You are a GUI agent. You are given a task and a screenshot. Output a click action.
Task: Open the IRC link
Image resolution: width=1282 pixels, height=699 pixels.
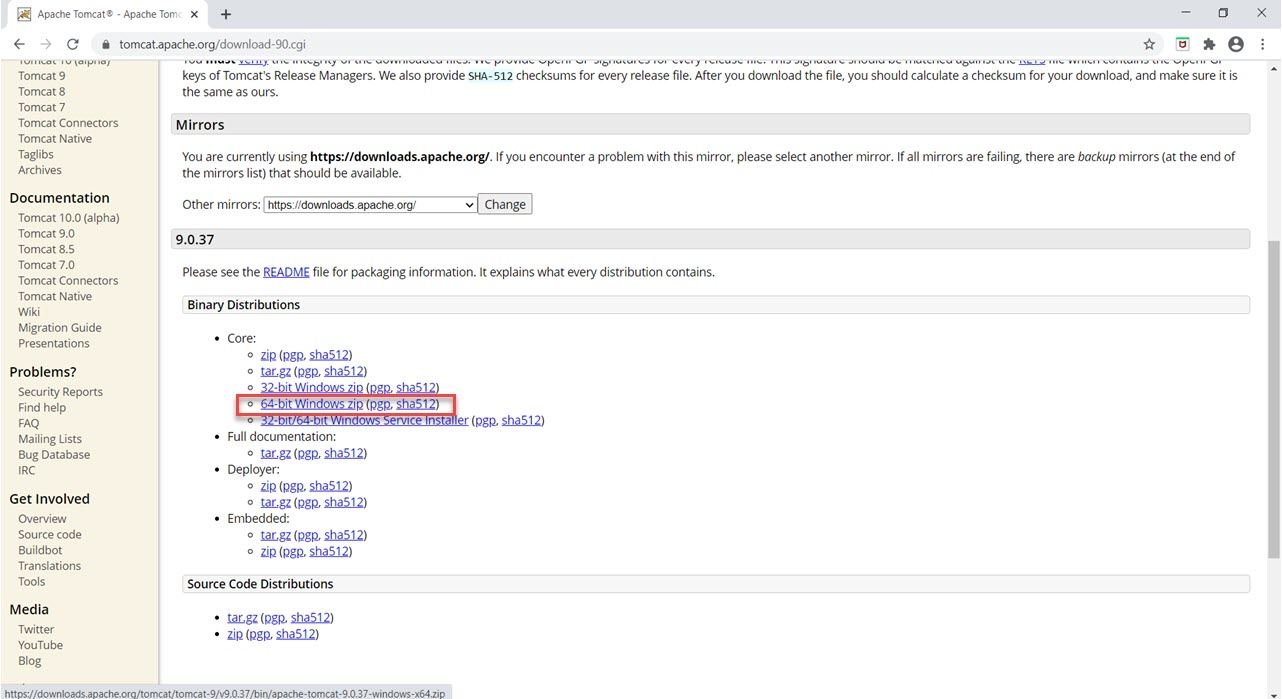pyautogui.click(x=27, y=470)
